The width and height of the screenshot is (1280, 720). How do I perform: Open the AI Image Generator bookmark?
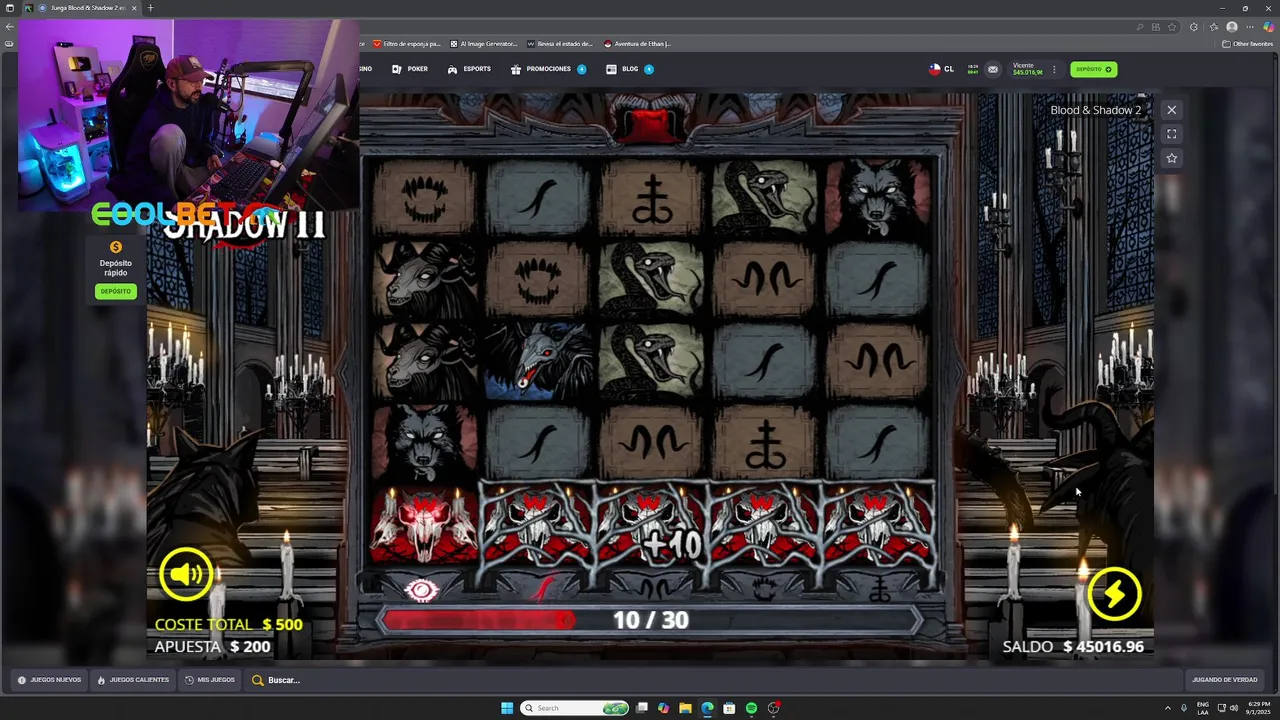tap(484, 44)
